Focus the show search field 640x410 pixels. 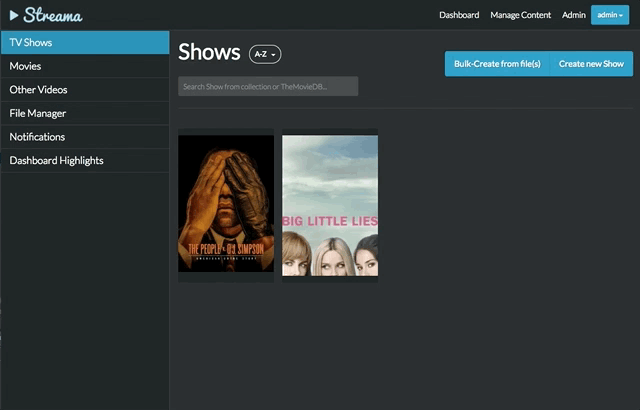pos(268,86)
